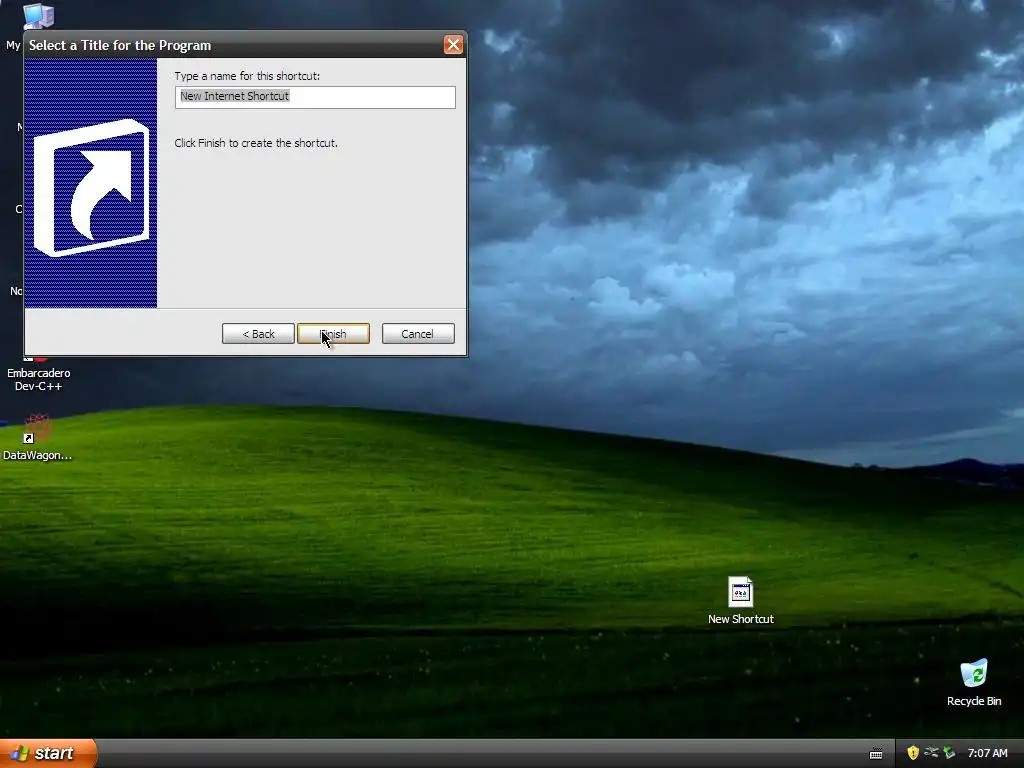Click the Embarcadero Dev-C++ desktop label
The height and width of the screenshot is (768, 1024).
pos(39,379)
